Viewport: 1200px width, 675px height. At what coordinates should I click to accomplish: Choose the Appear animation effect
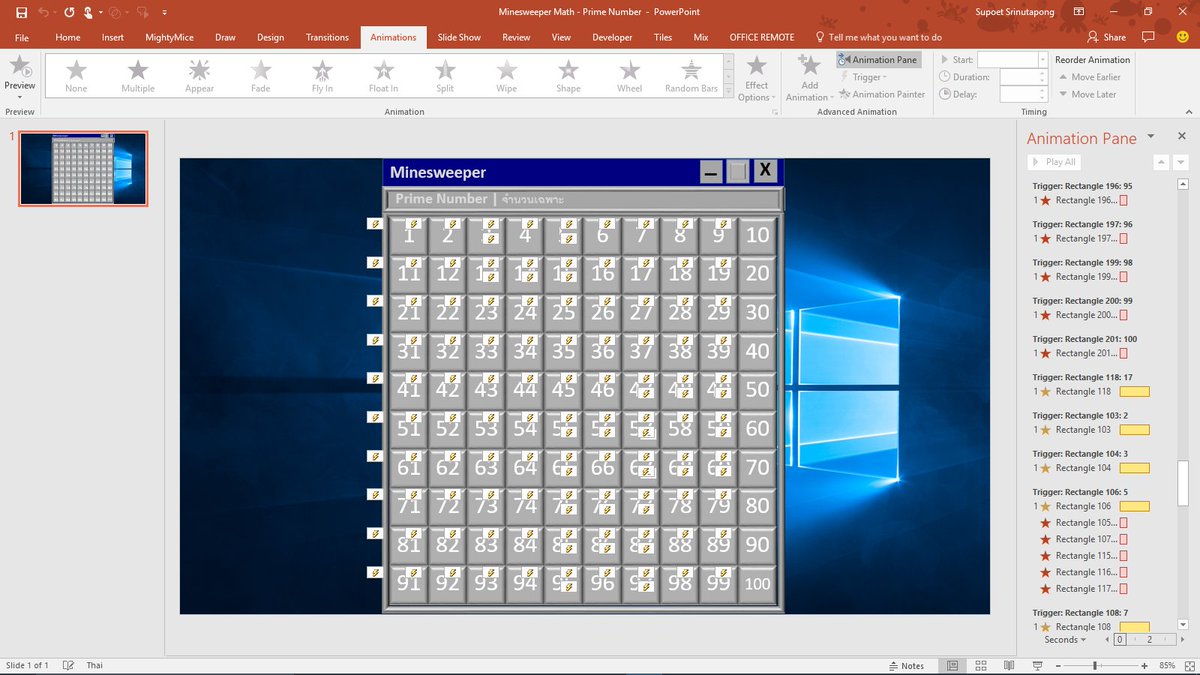tap(199, 76)
